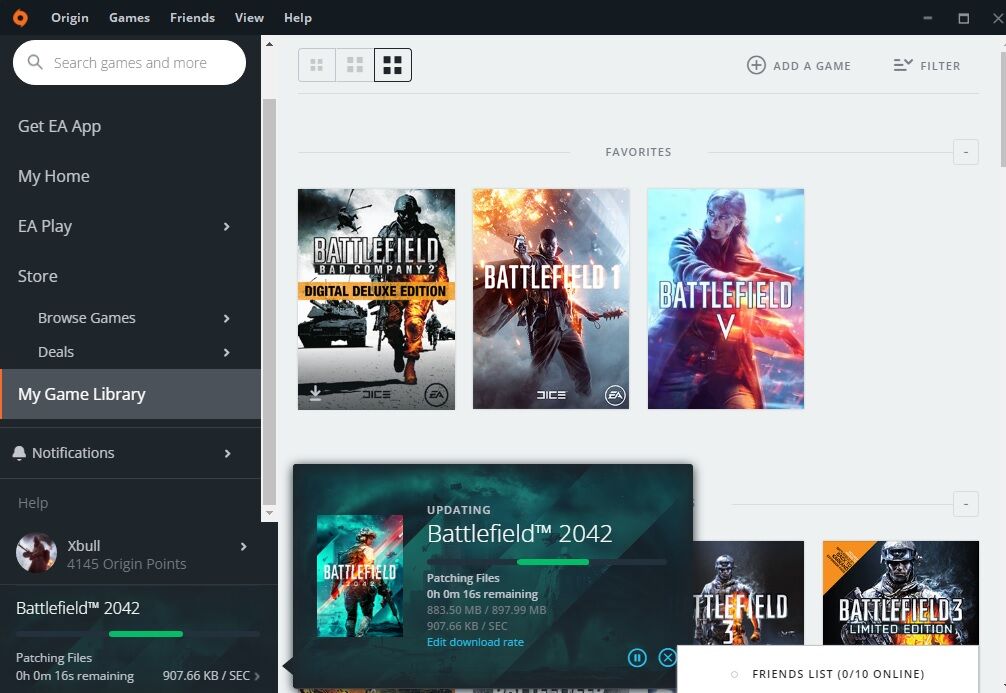Open the Store section

pos(38,276)
